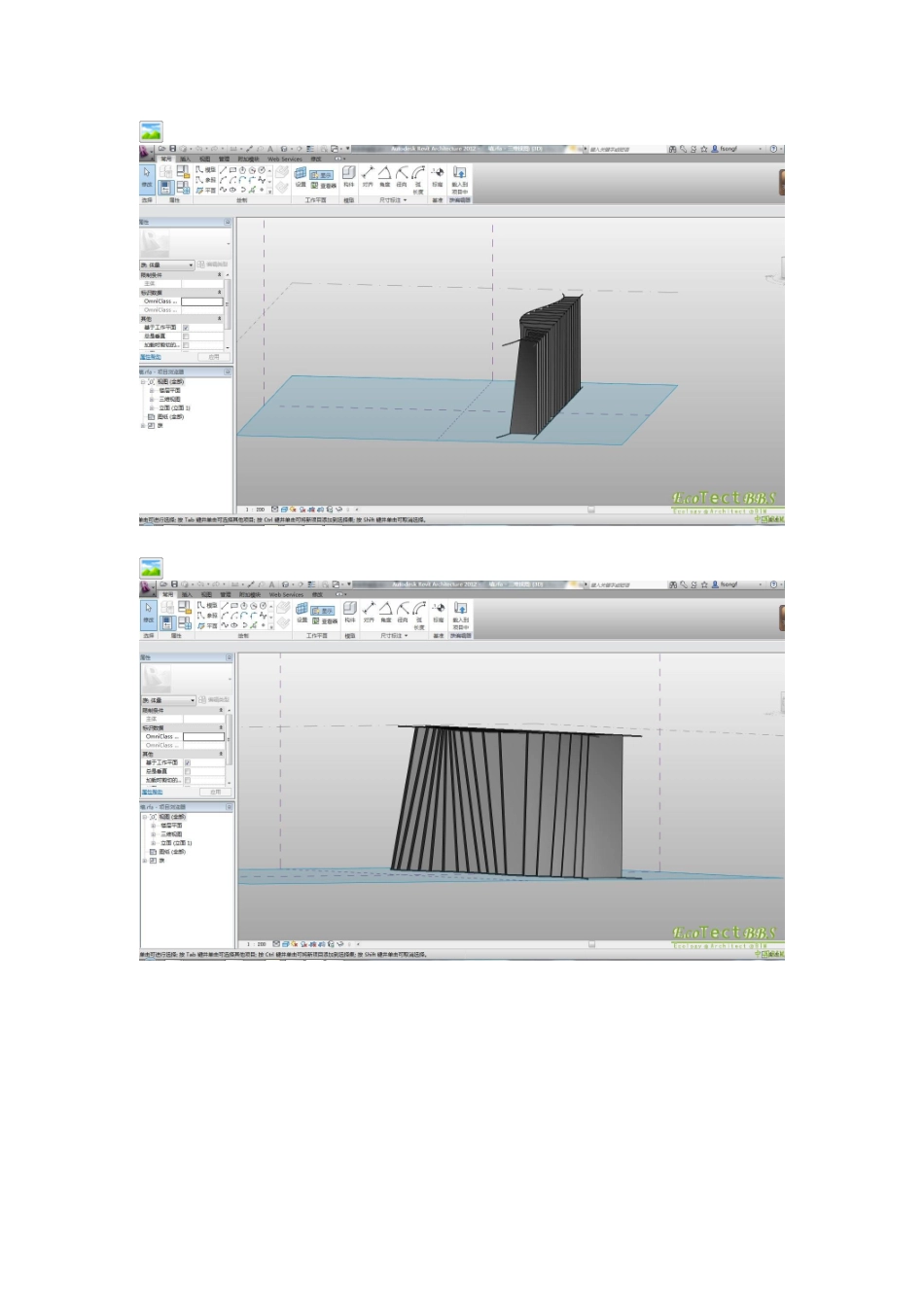Click the Revit application button in lower screenshot
Image resolution: width=924 pixels, height=1307 pixels.
tap(146, 587)
